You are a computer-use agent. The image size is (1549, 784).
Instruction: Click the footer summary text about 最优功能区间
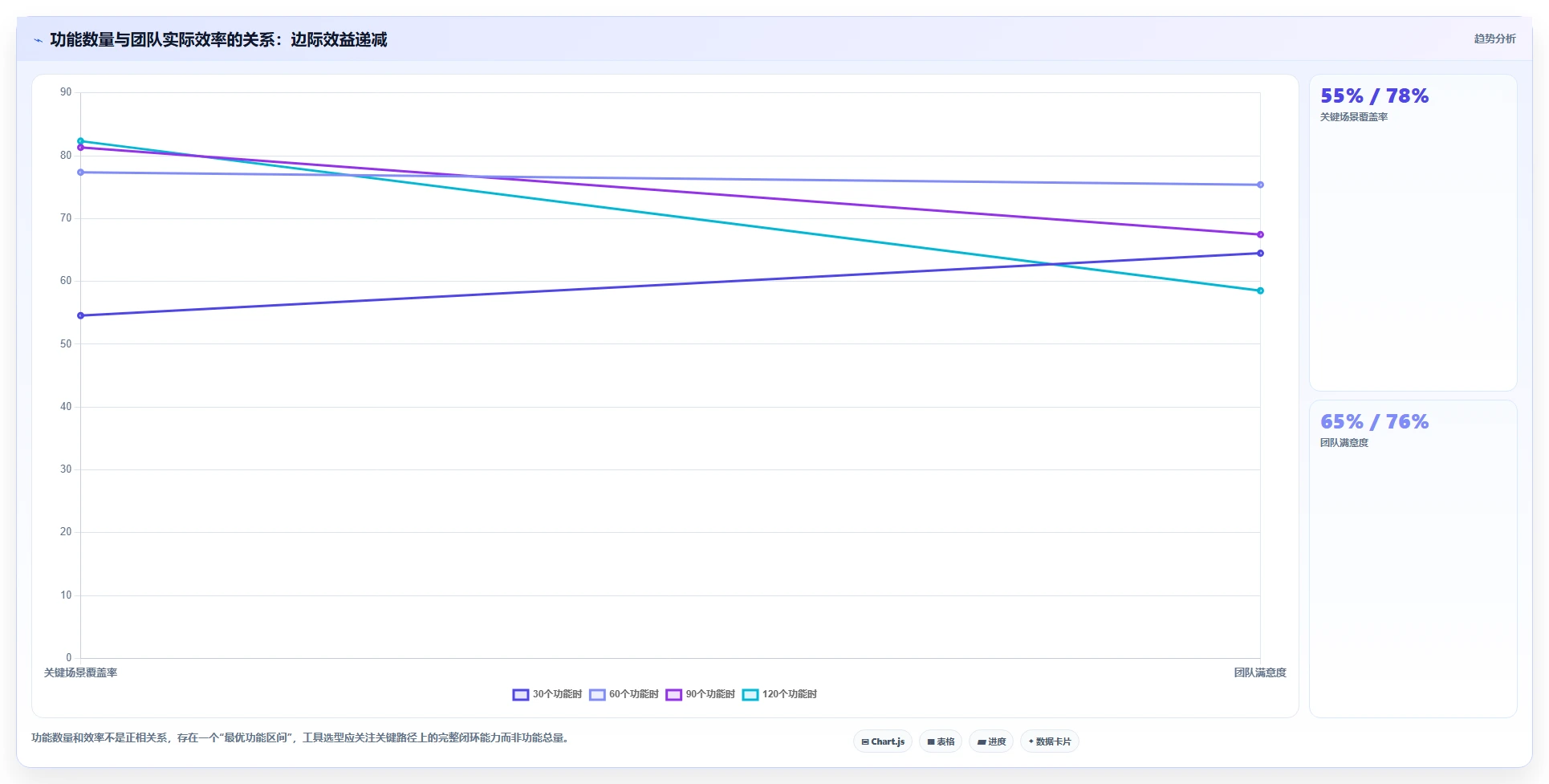click(x=301, y=737)
